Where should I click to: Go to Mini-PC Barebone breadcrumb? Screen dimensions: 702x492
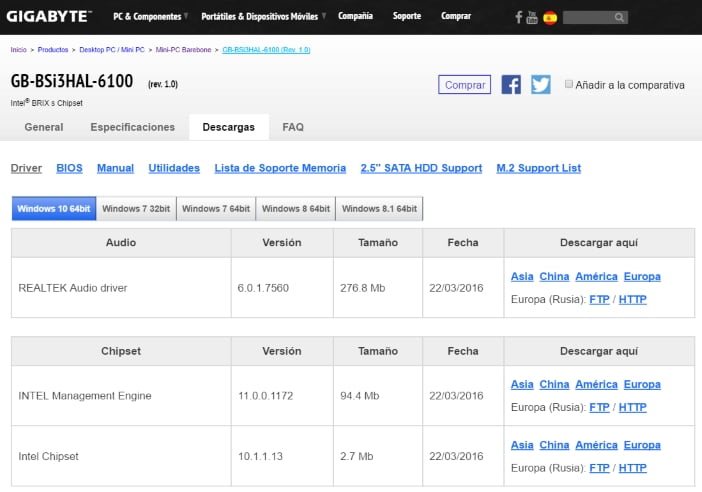coord(183,50)
